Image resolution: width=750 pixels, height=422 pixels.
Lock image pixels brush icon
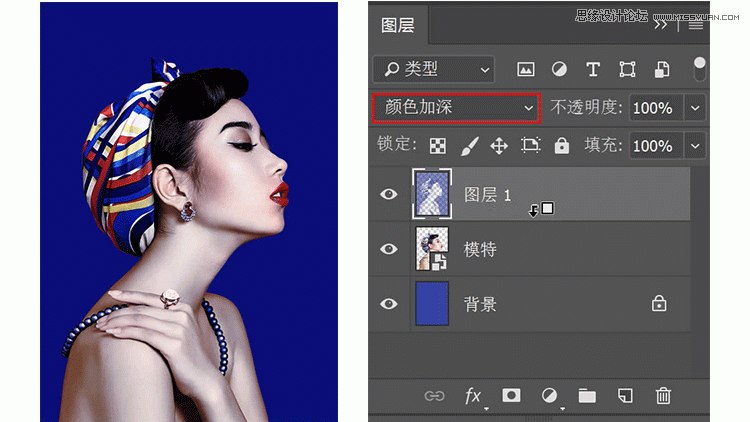(468, 146)
